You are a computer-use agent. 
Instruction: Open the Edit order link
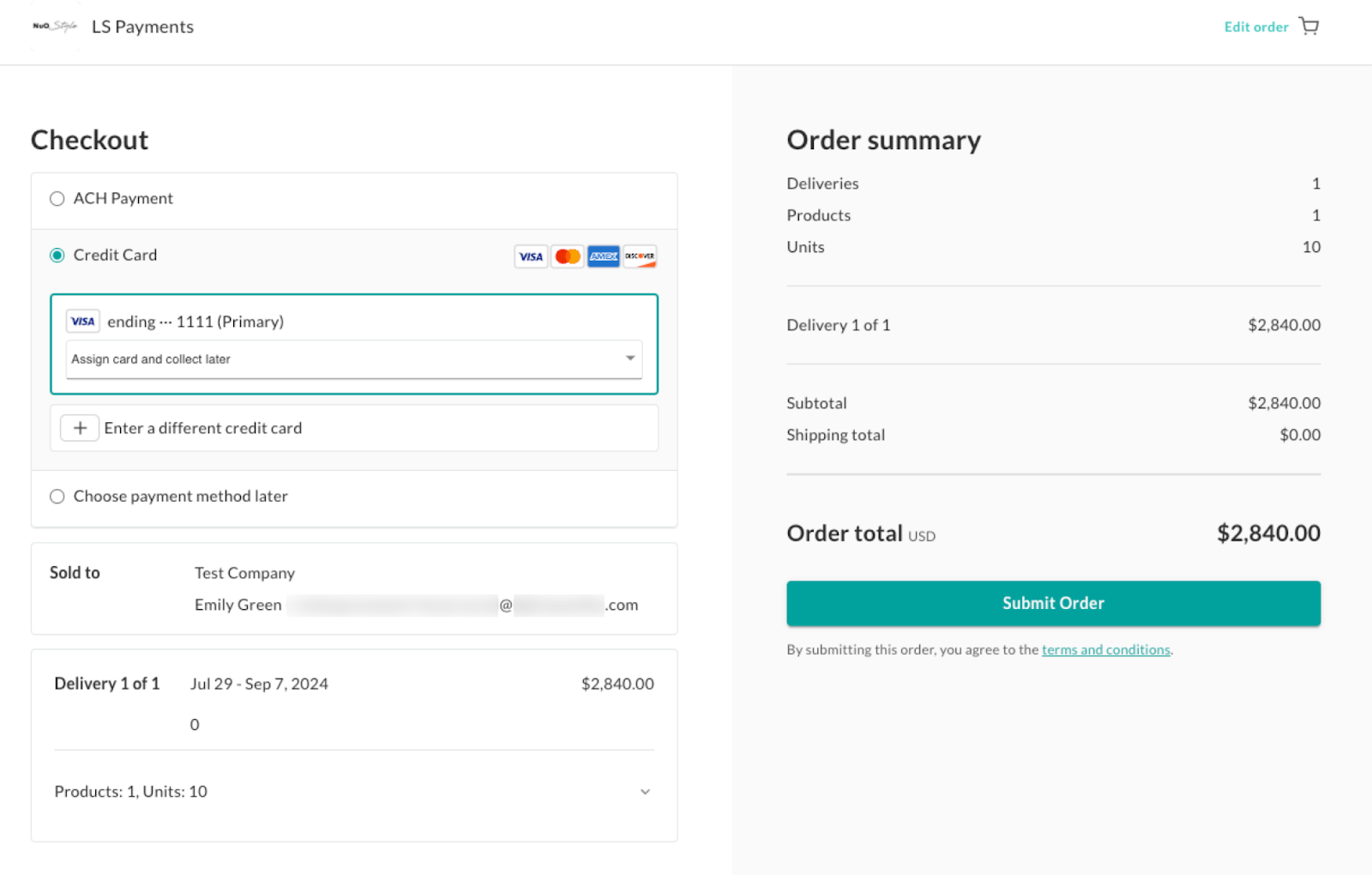click(x=1256, y=27)
